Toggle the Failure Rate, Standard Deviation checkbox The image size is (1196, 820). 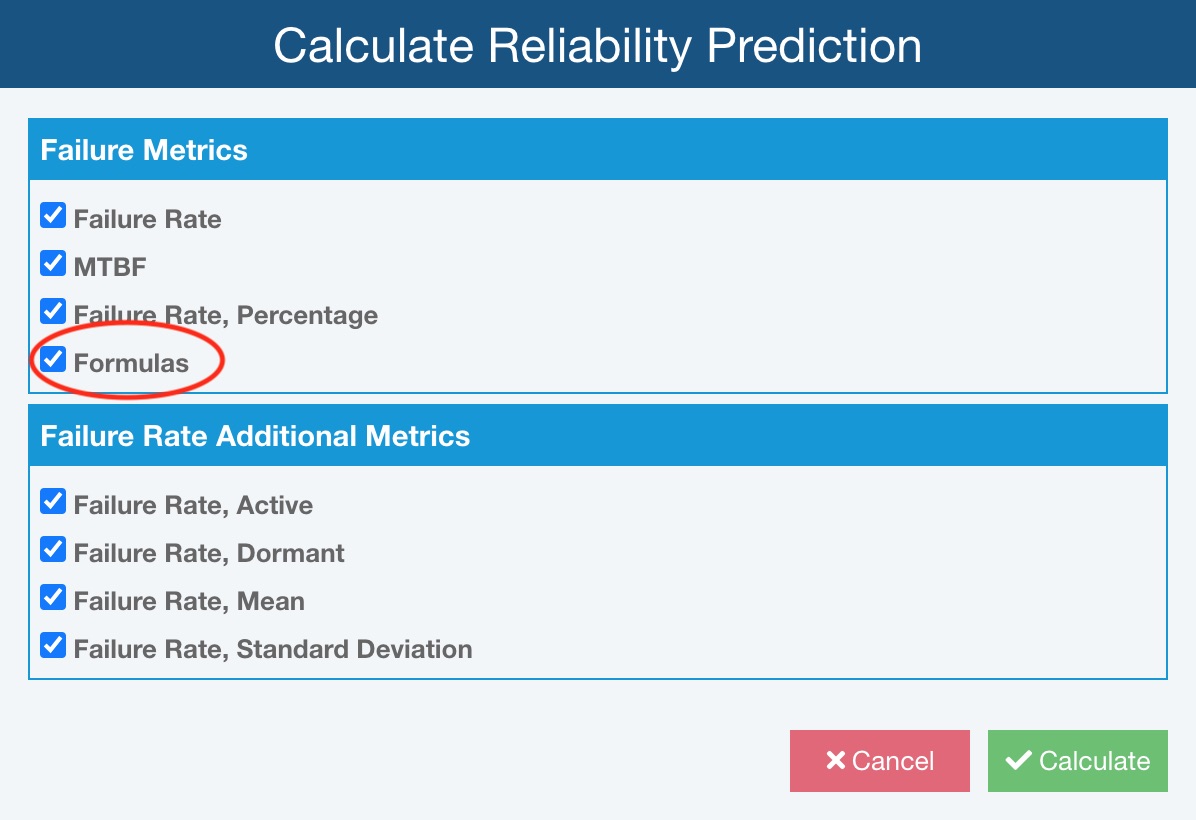tap(53, 646)
